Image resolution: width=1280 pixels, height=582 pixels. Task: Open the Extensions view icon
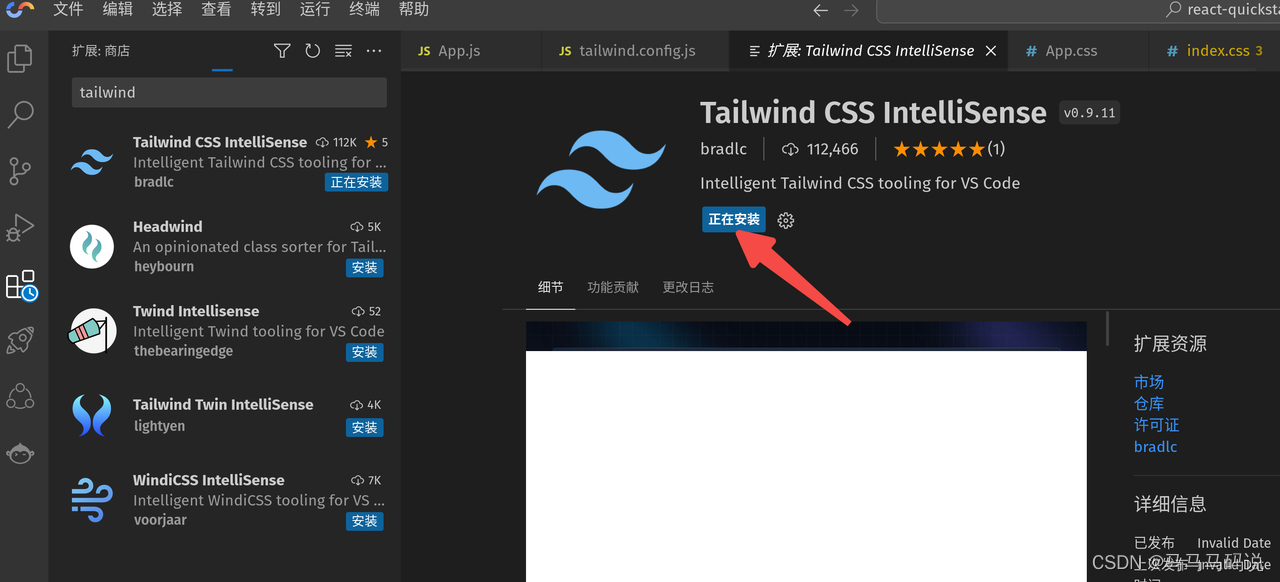point(21,285)
